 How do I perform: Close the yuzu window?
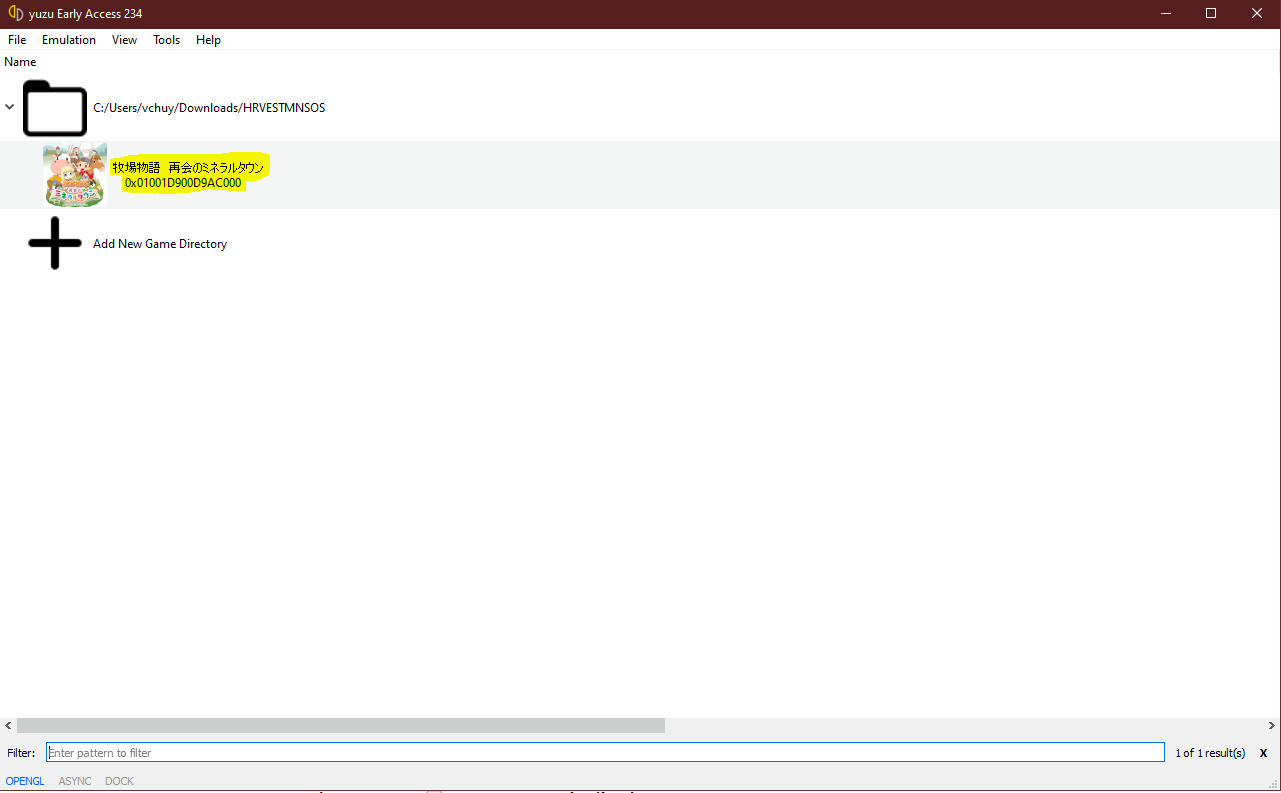pos(1257,14)
